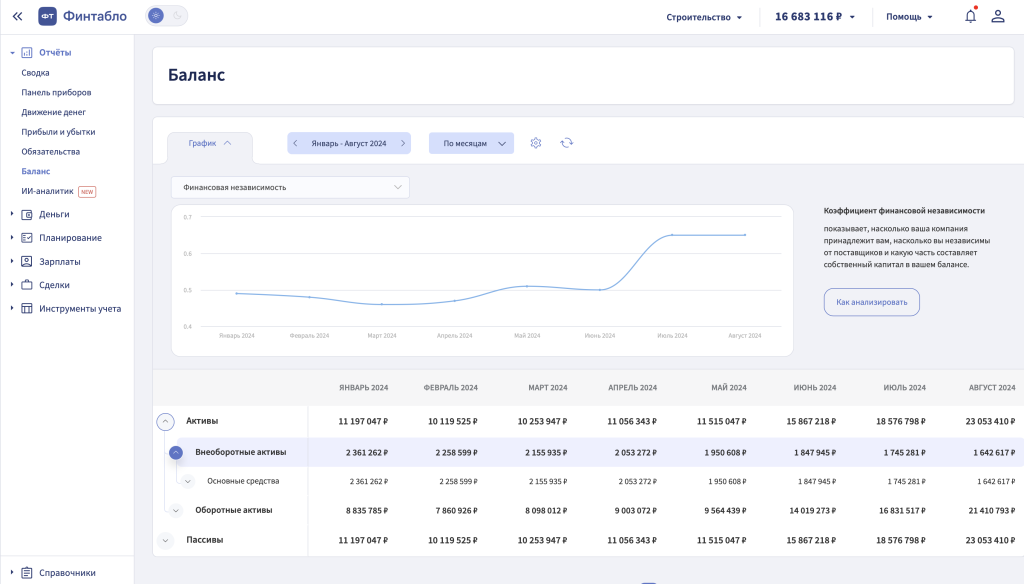Viewport: 1024px width, 584px height.
Task: Open the По месяцам grouping dropdown
Action: (472, 143)
